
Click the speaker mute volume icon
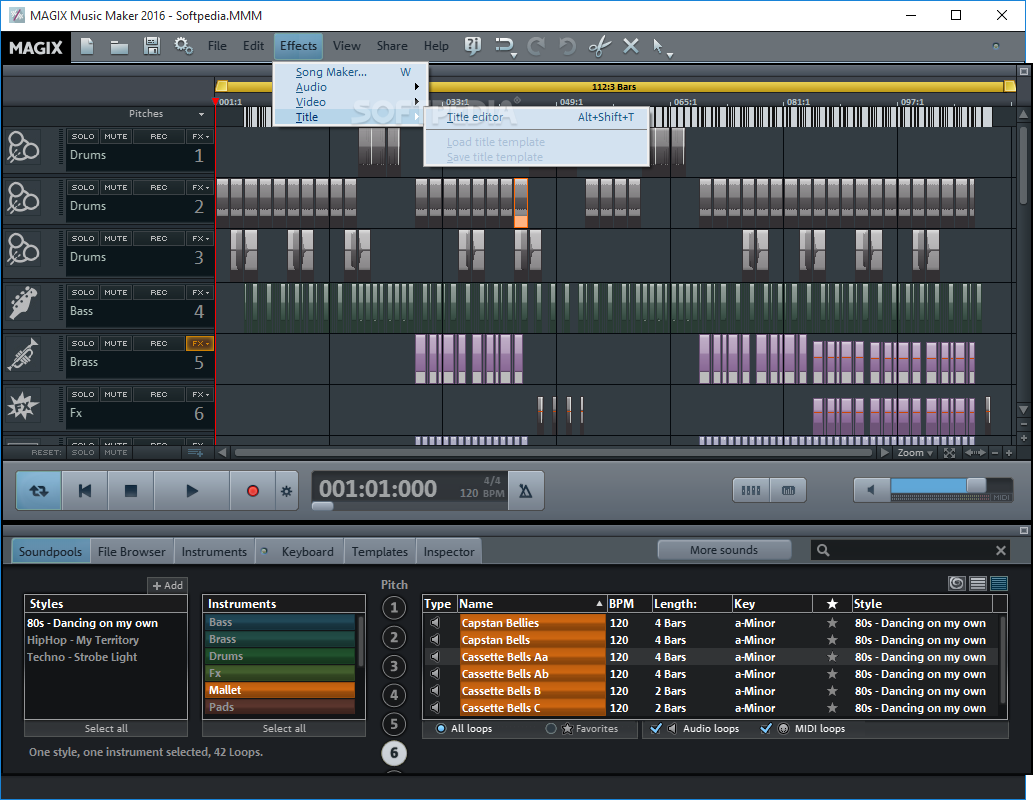click(871, 490)
